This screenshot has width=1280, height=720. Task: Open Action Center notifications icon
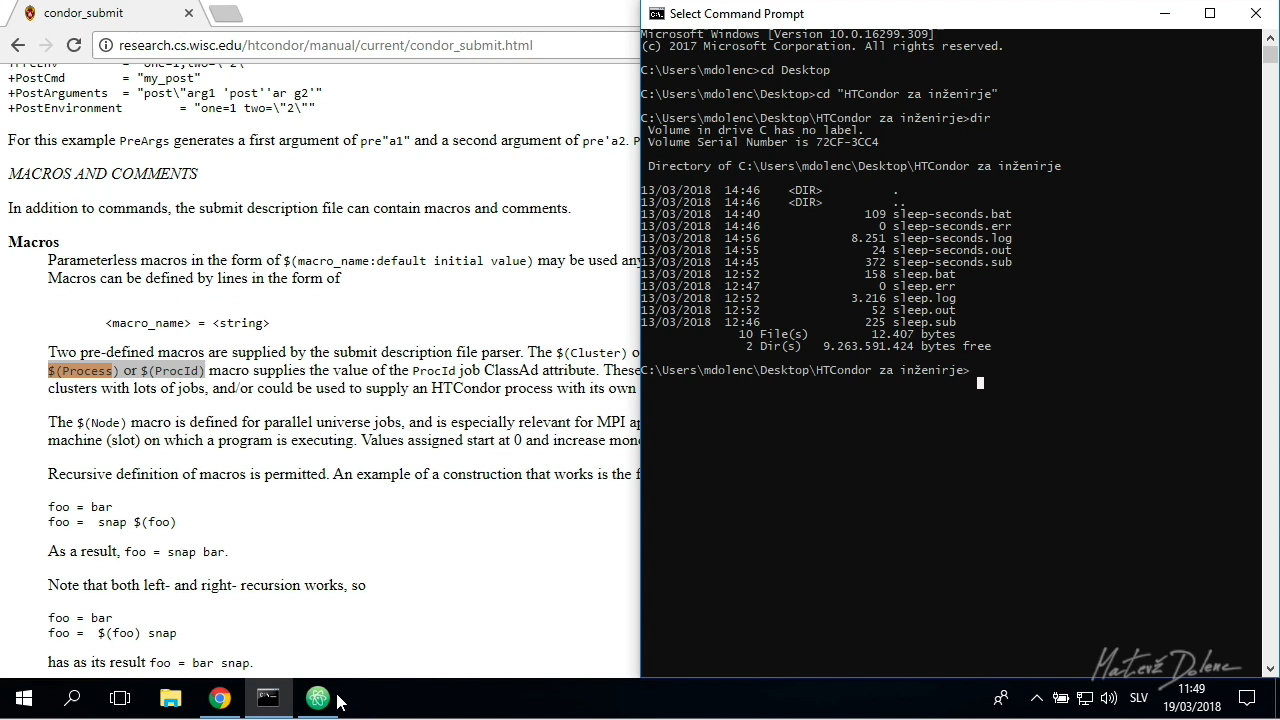tap(1248, 698)
